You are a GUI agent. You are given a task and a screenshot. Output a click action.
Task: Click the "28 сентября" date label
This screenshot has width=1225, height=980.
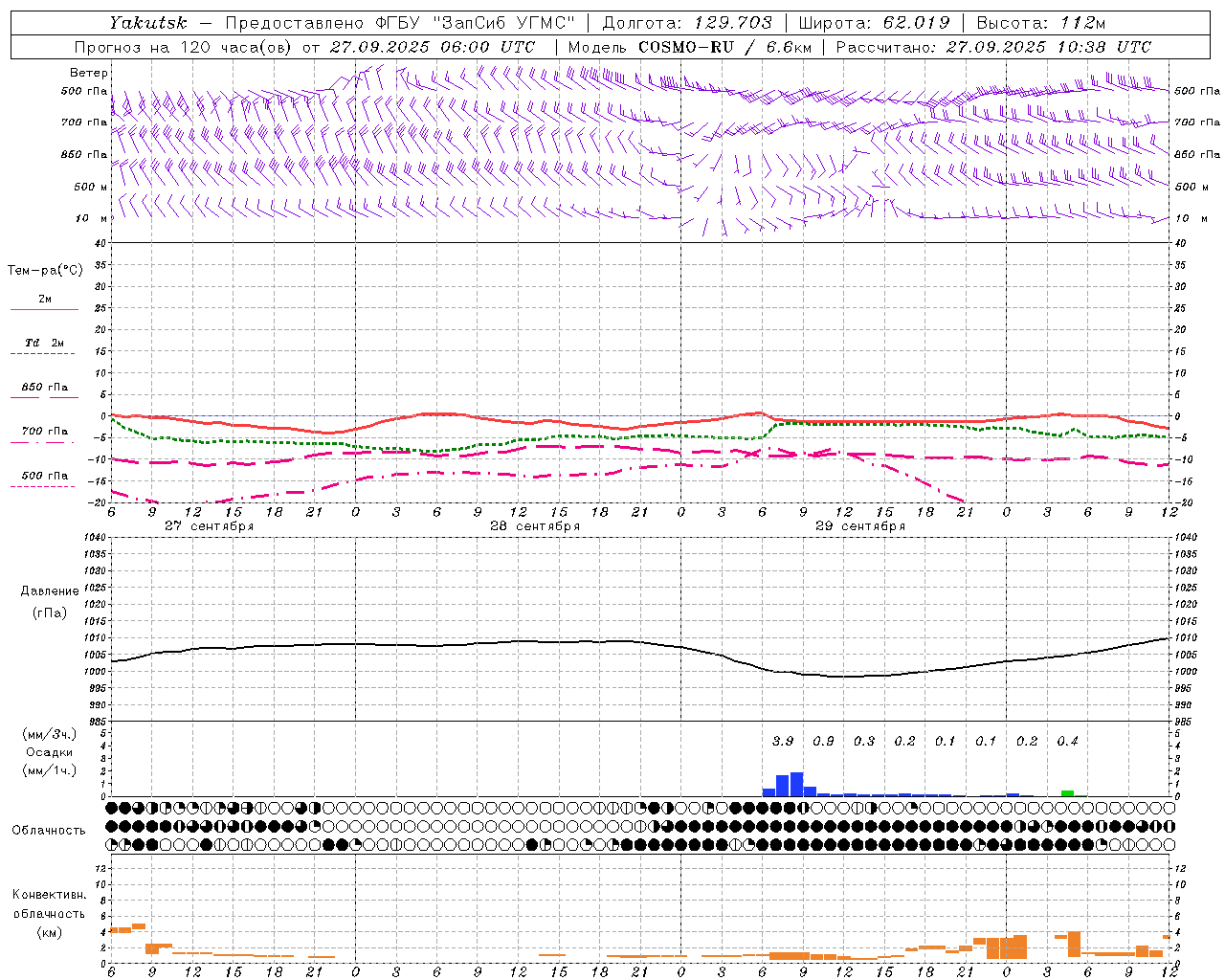(x=535, y=526)
